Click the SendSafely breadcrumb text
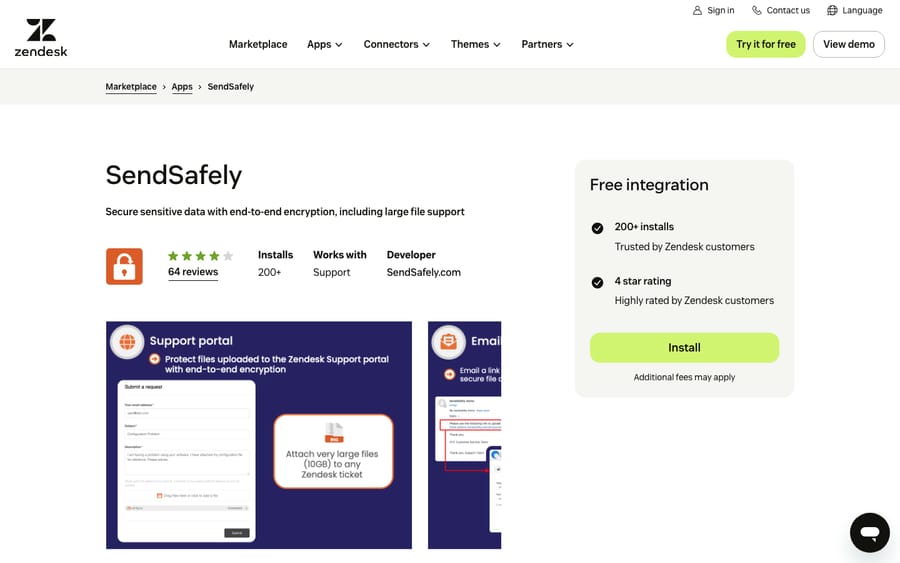The image size is (900, 563). [231, 87]
